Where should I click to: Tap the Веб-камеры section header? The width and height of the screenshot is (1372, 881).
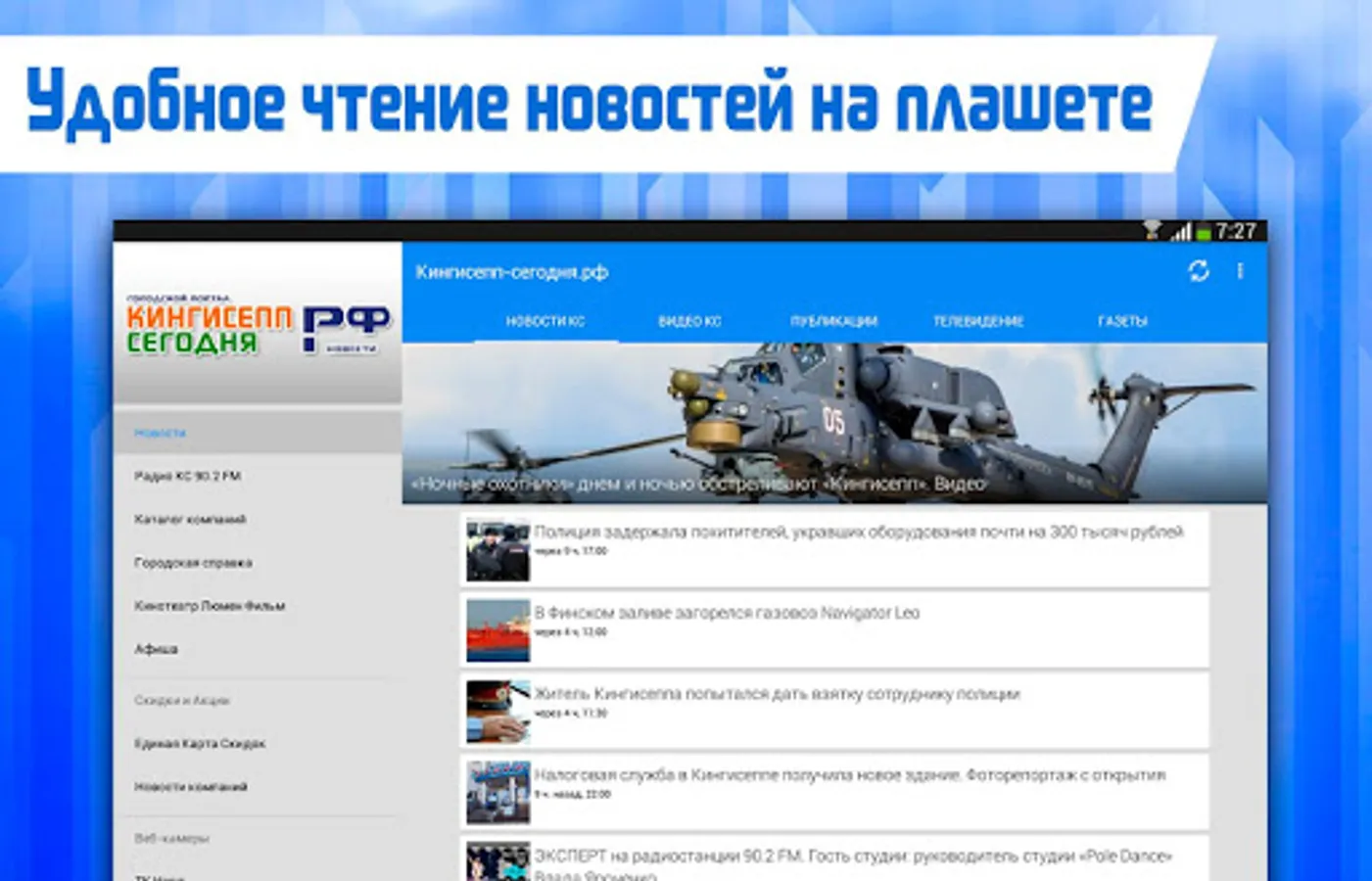tap(171, 838)
